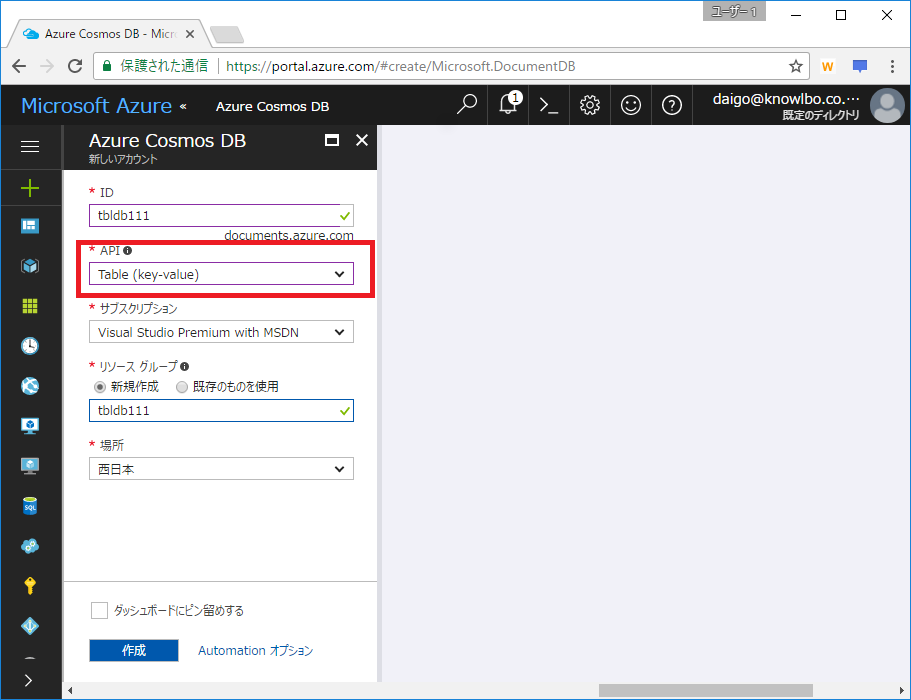Open the subscription dropdown
Image resolution: width=911 pixels, height=700 pixels.
click(x=221, y=332)
